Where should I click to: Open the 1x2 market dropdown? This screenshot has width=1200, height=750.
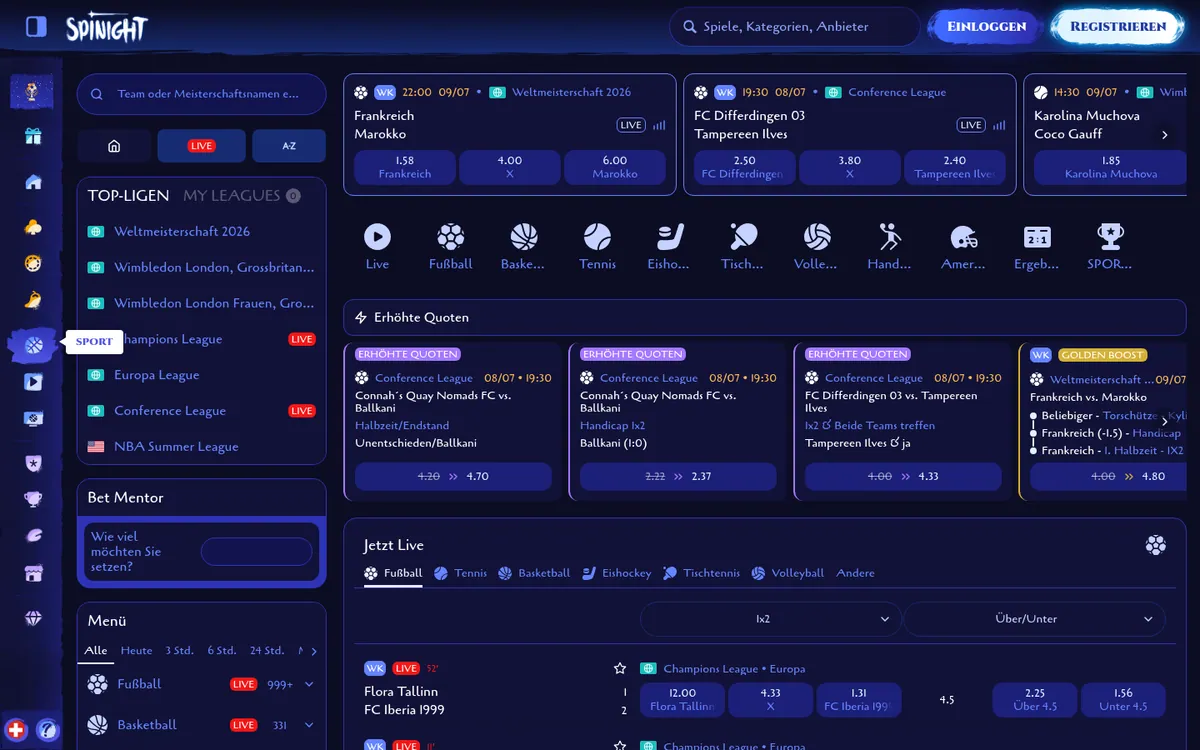point(769,619)
